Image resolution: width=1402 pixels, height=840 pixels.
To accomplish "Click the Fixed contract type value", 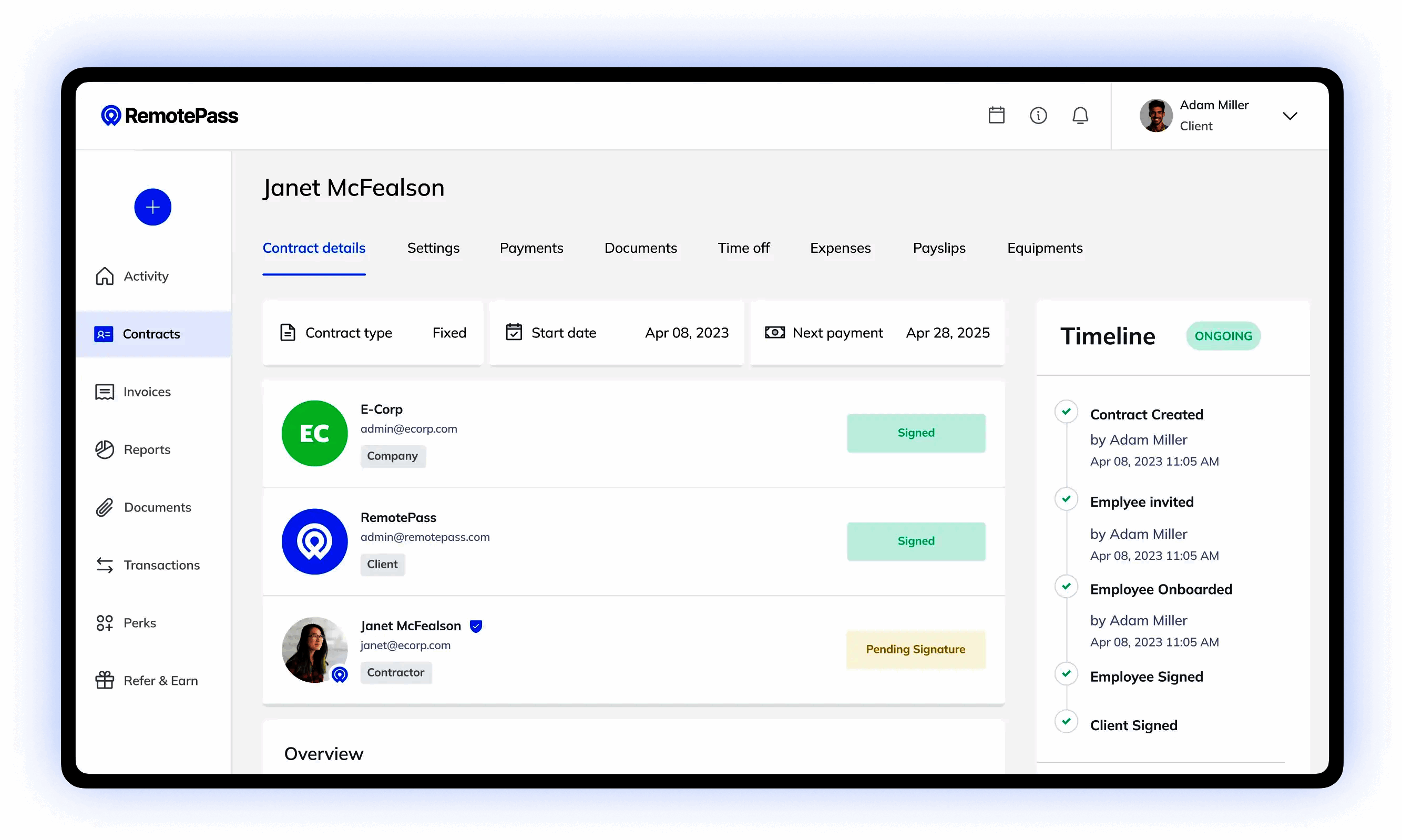I will click(449, 333).
